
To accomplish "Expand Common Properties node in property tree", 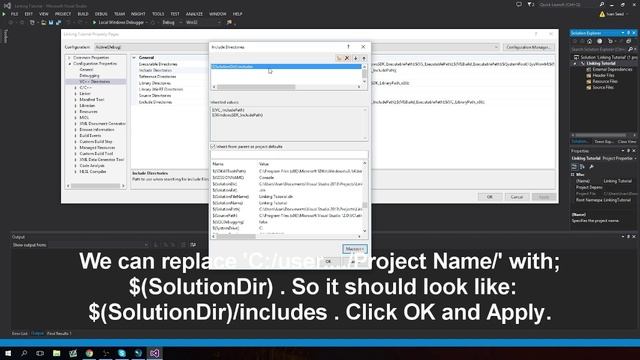I will (69, 58).
